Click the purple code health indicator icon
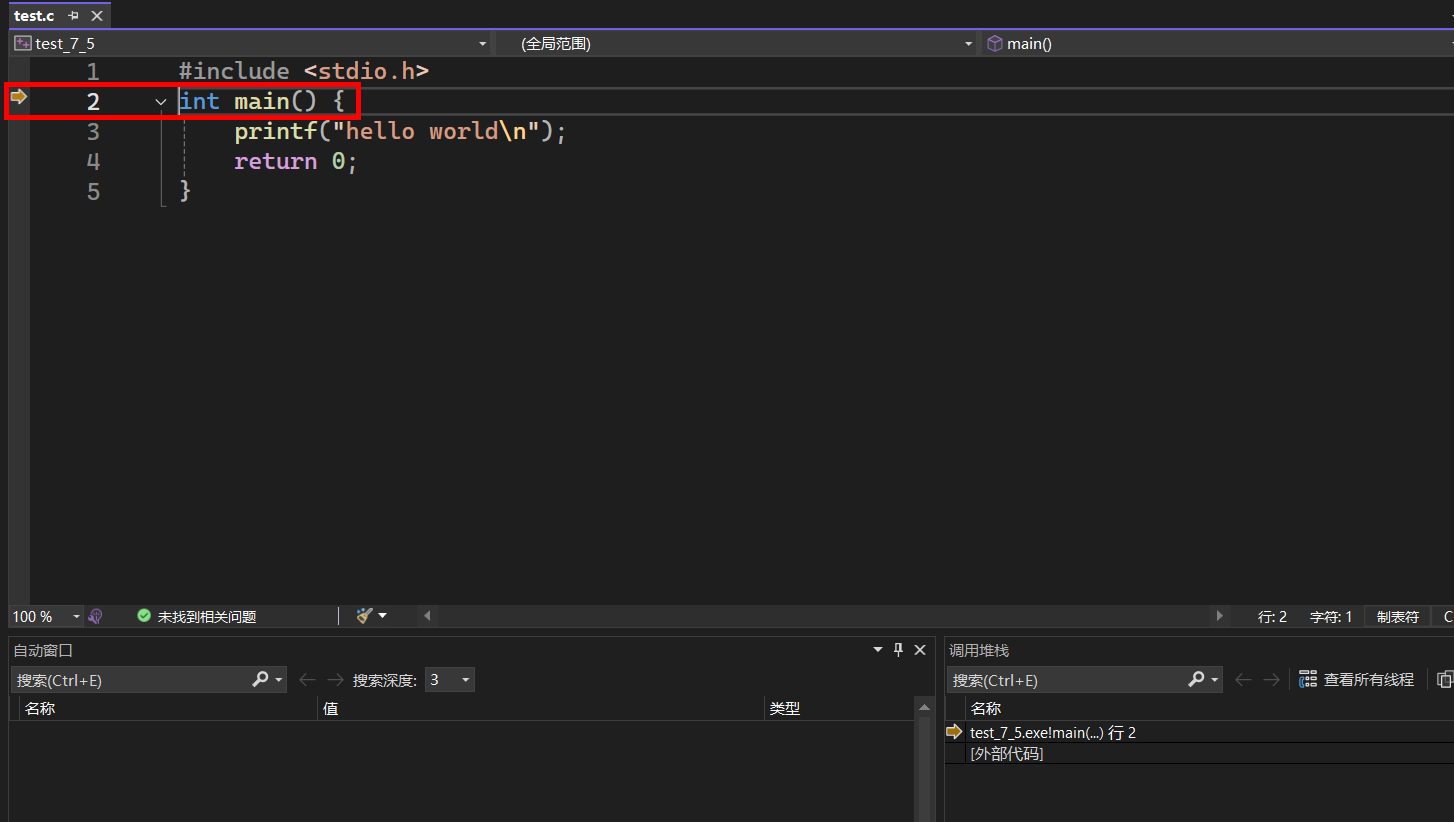 click(96, 617)
